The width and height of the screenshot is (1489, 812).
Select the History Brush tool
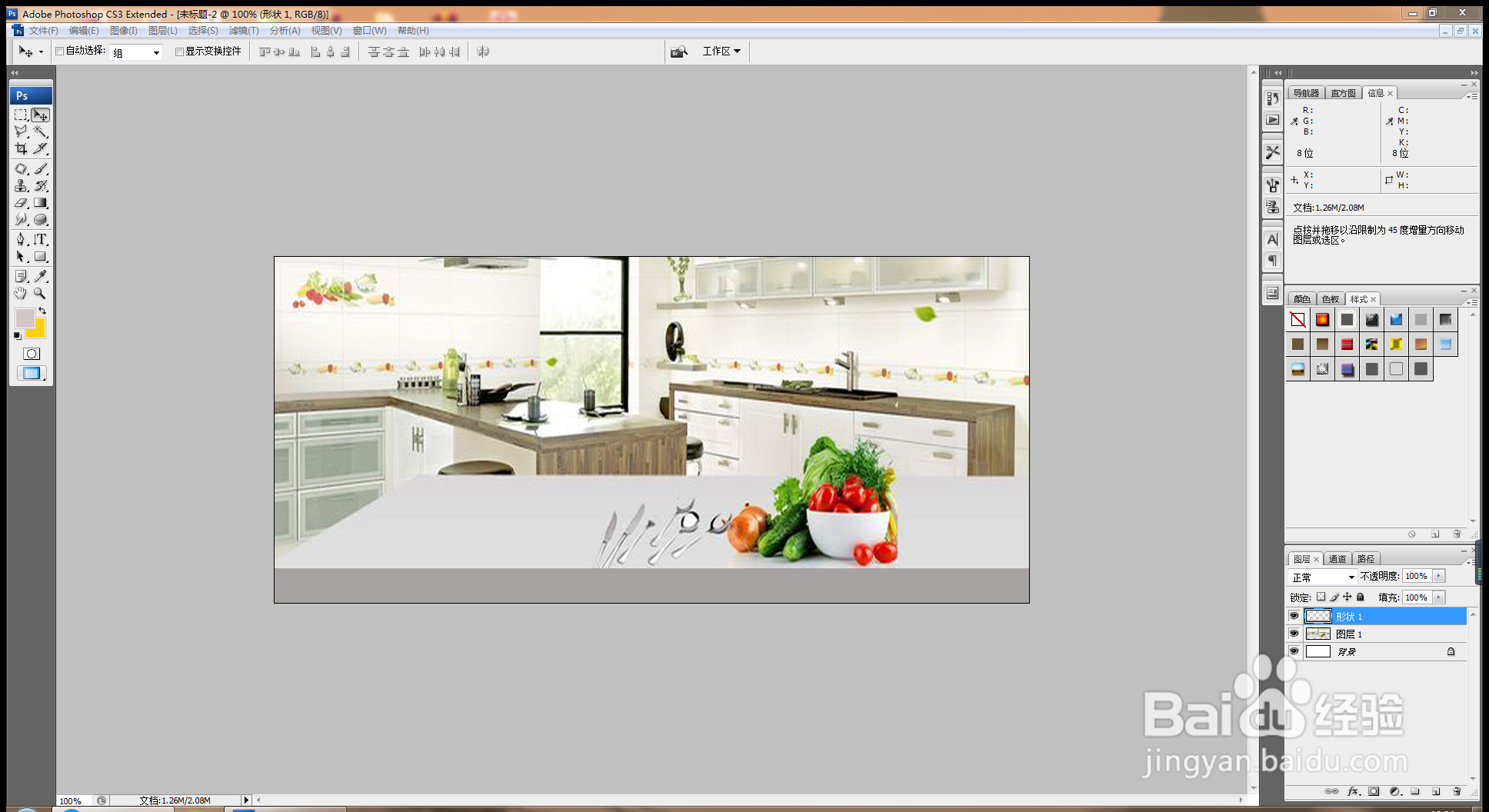[x=41, y=185]
